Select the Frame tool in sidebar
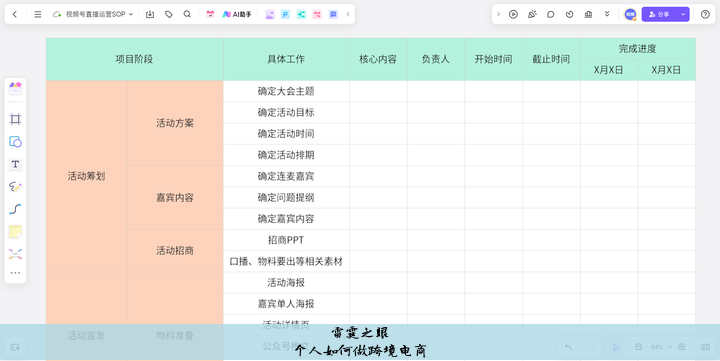 tap(15, 119)
